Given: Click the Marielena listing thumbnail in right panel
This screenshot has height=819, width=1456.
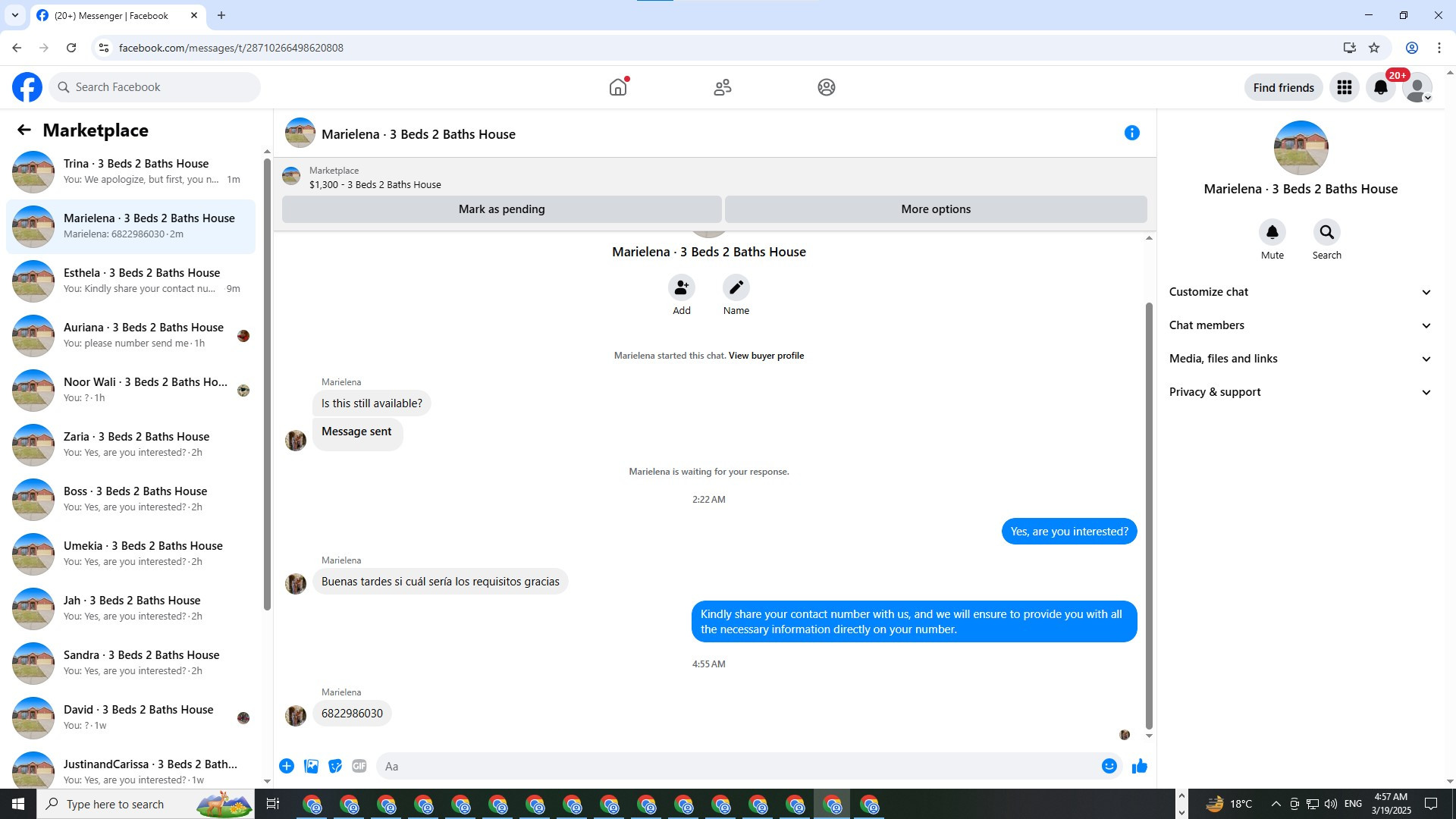Looking at the screenshot, I should point(1301,148).
